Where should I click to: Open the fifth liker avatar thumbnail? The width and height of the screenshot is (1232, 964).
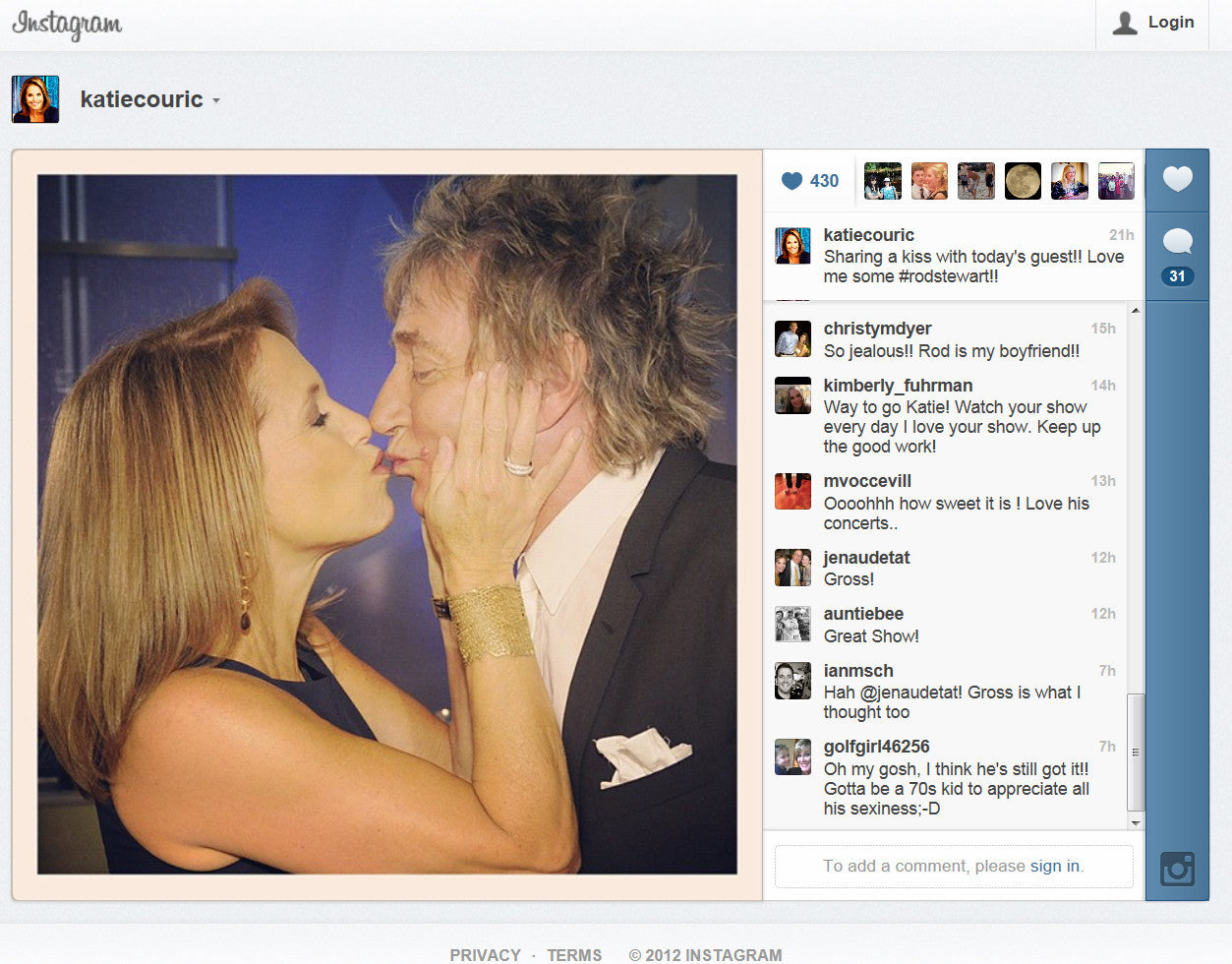click(1070, 181)
